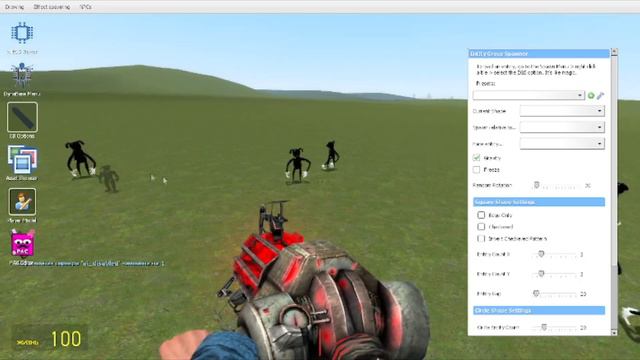Collapse the Circle Shape Settings section
640x360 pixels.
click(x=539, y=311)
